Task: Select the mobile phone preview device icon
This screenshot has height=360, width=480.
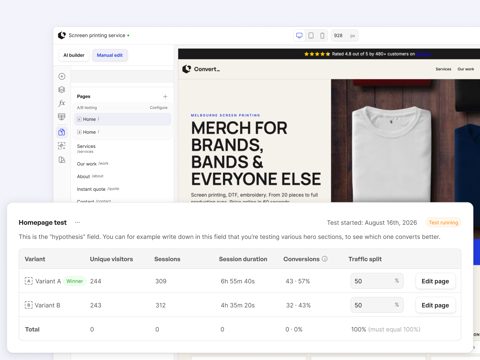Action: [x=322, y=35]
